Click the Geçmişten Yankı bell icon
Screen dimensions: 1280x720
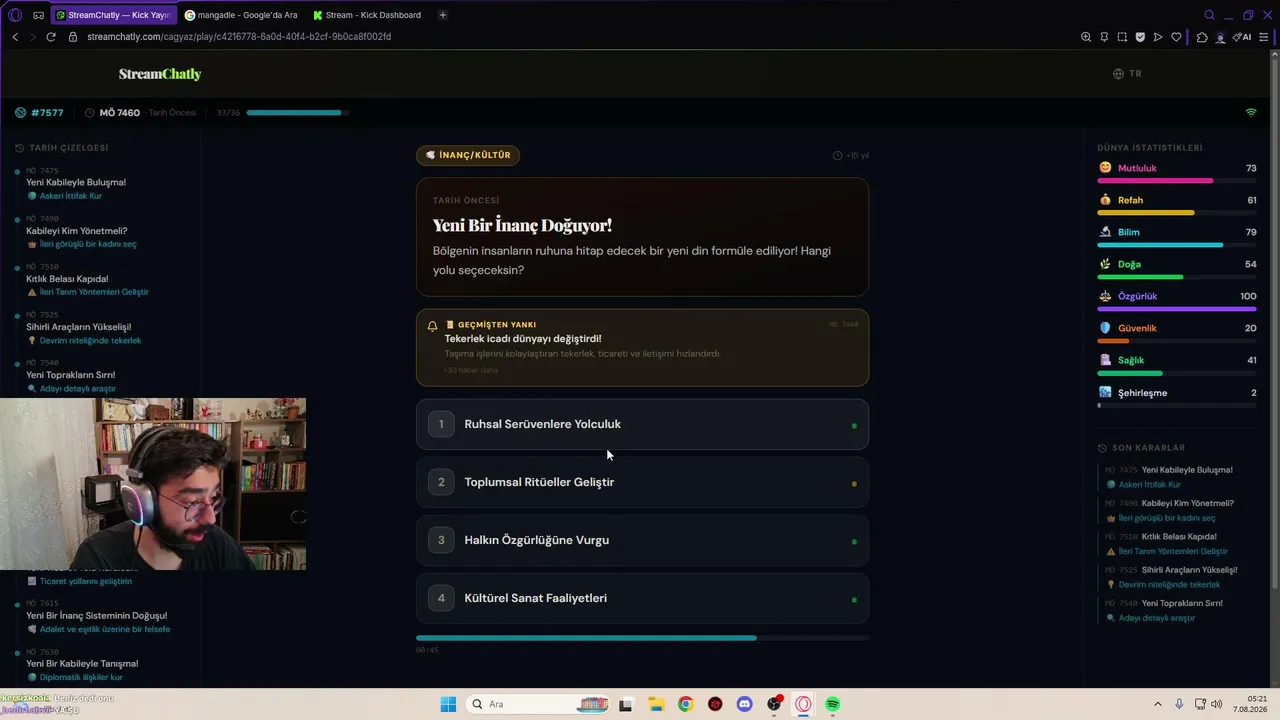(x=432, y=326)
